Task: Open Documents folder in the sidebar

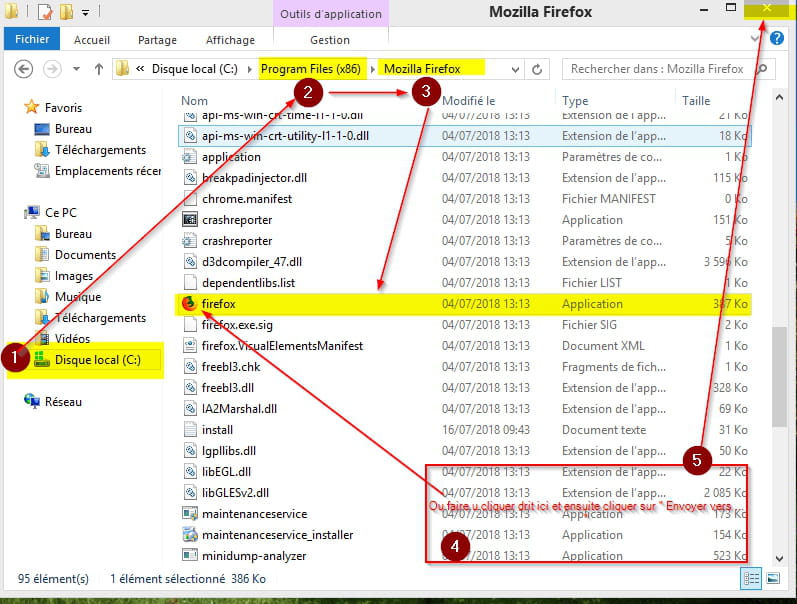Action: coord(85,255)
